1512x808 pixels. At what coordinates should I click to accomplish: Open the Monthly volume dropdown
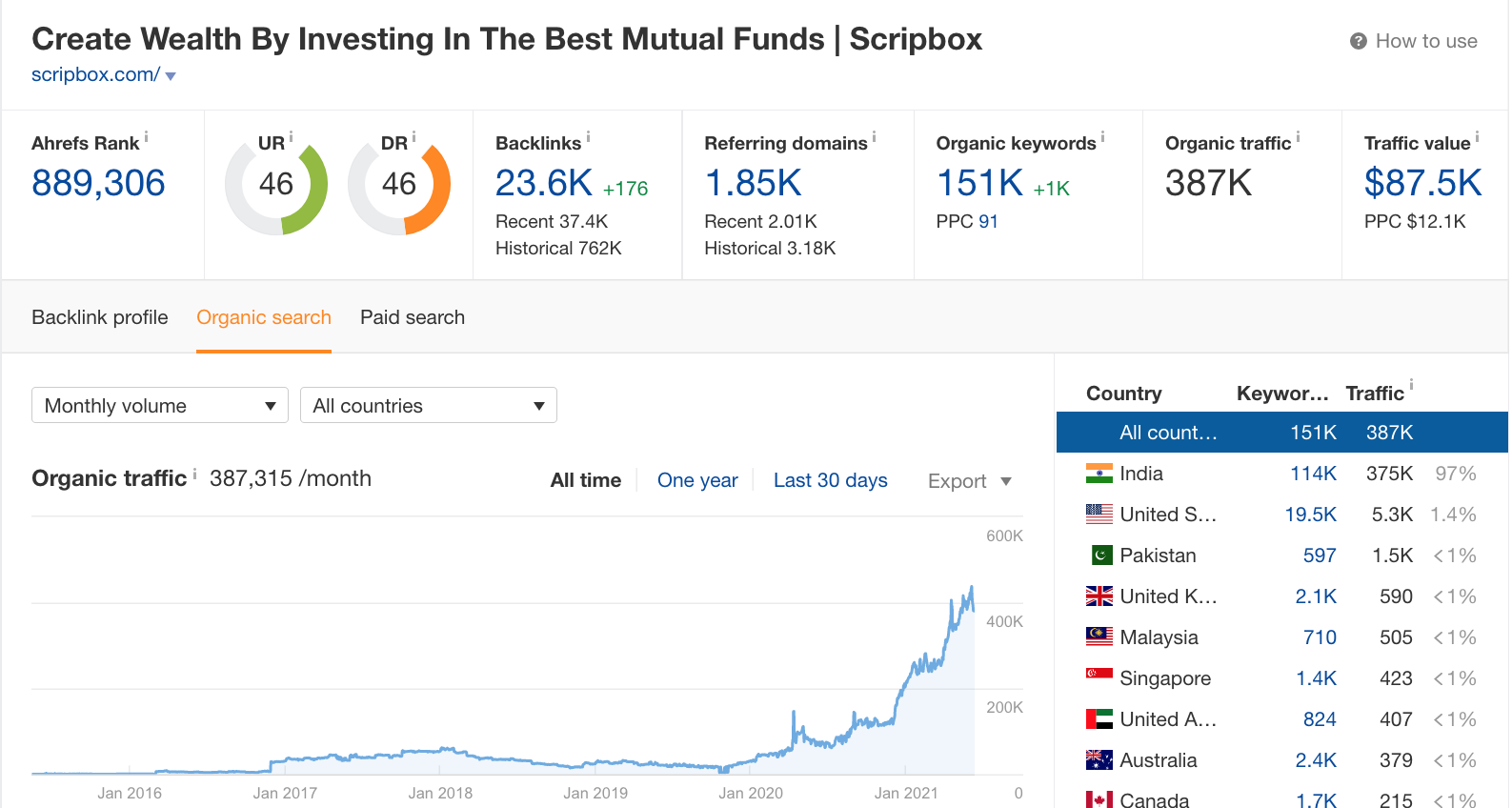pos(160,405)
